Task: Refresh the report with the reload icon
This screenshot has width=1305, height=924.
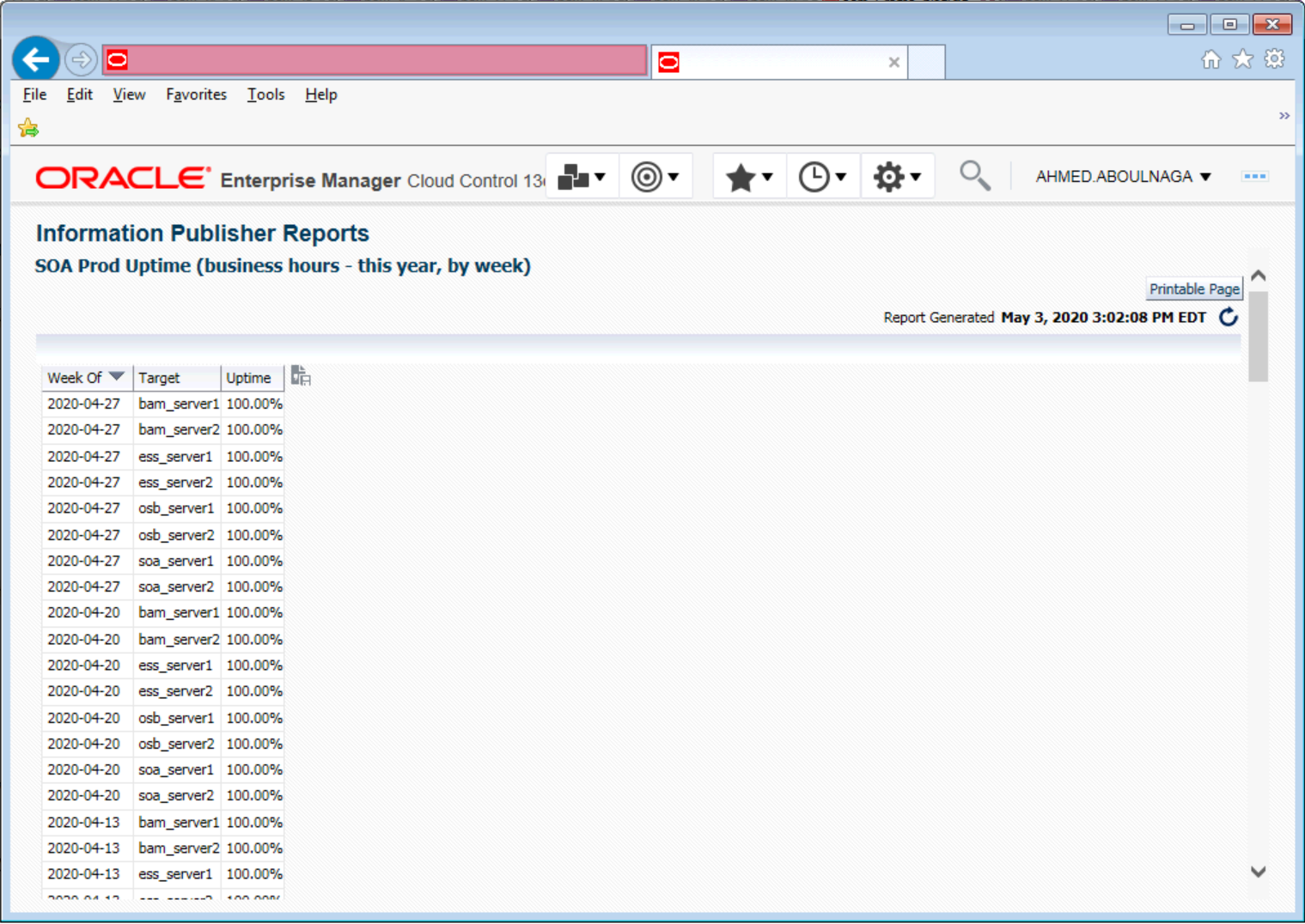Action: tap(1229, 318)
